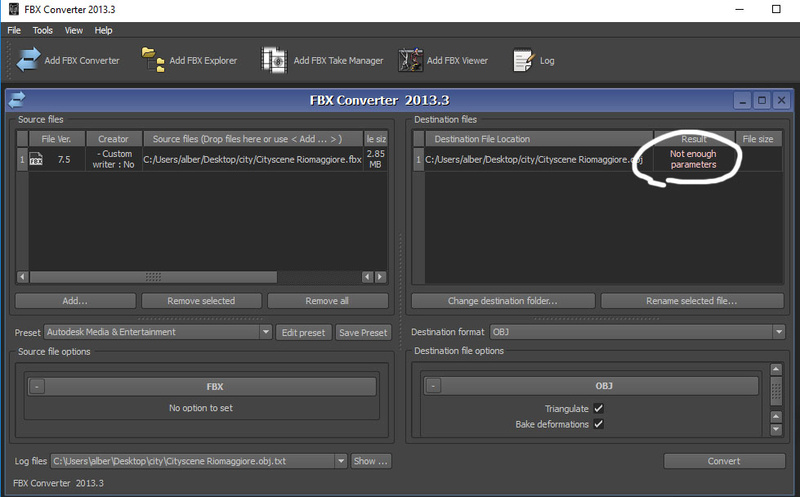800x497 pixels.
Task: Toggle the Triangulate checkbox
Action: (598, 409)
